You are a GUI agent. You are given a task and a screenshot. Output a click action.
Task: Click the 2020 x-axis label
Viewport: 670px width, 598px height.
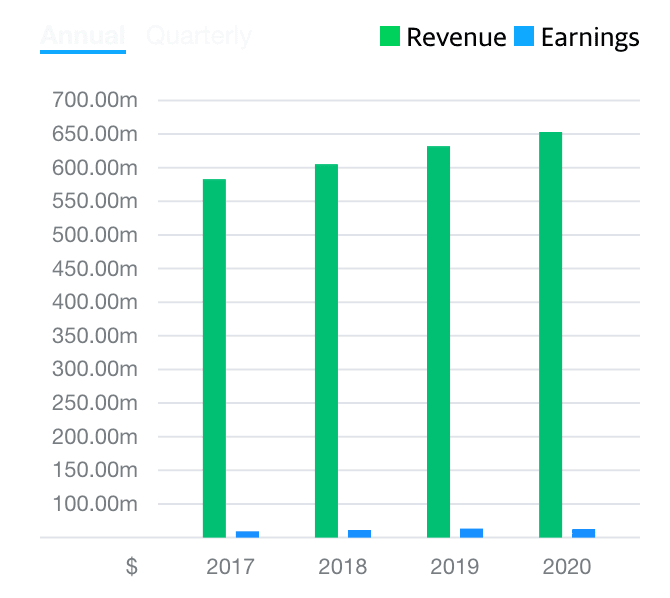(567, 567)
